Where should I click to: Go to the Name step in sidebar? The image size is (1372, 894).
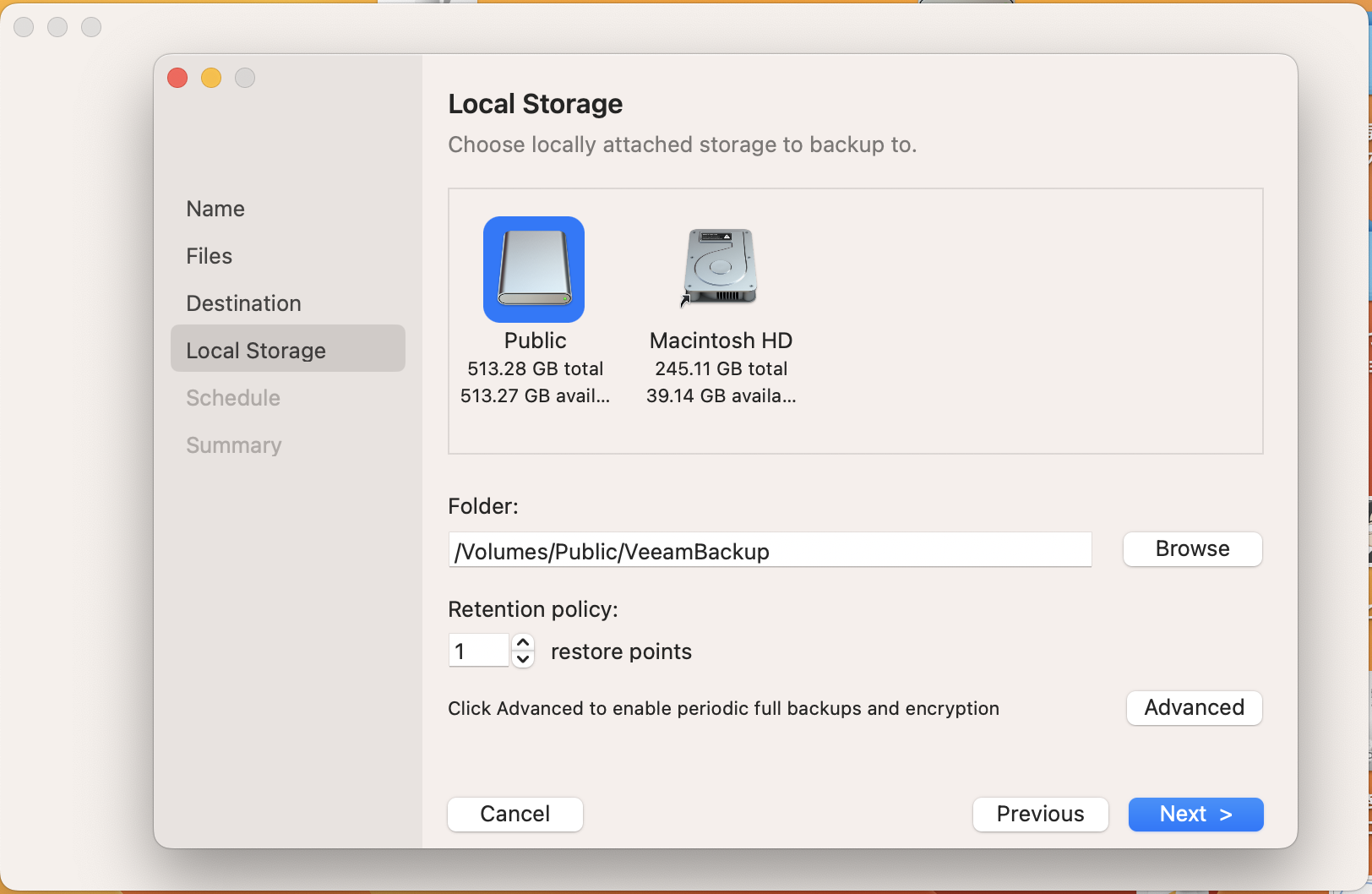(x=215, y=209)
